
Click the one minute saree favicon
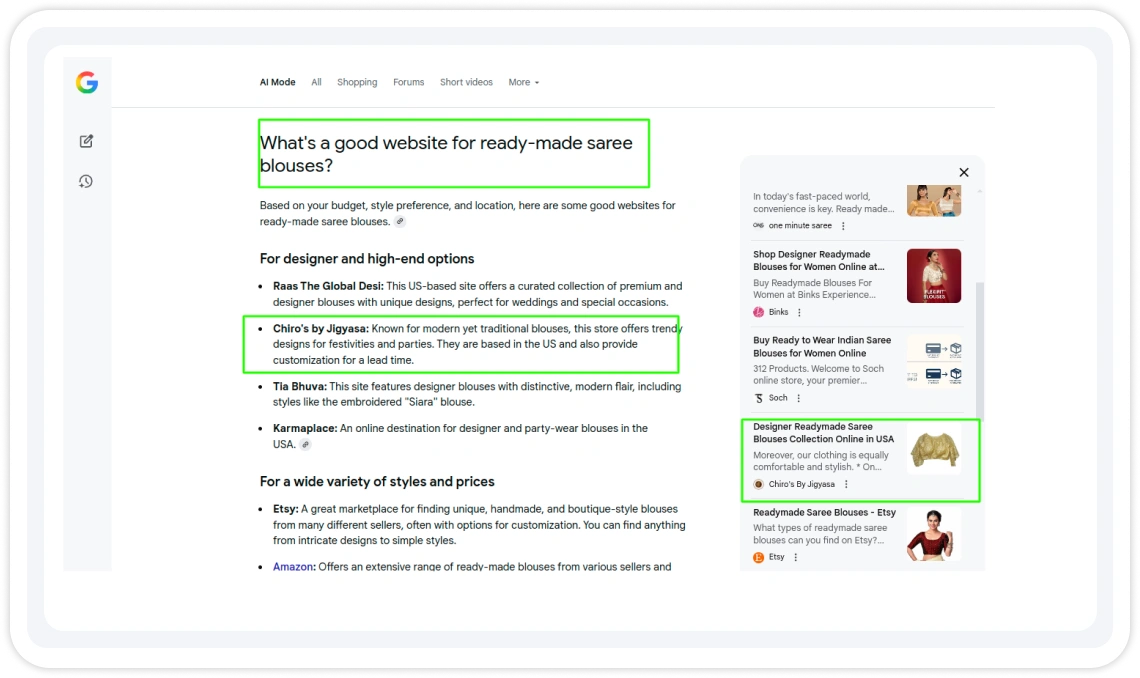pos(758,225)
